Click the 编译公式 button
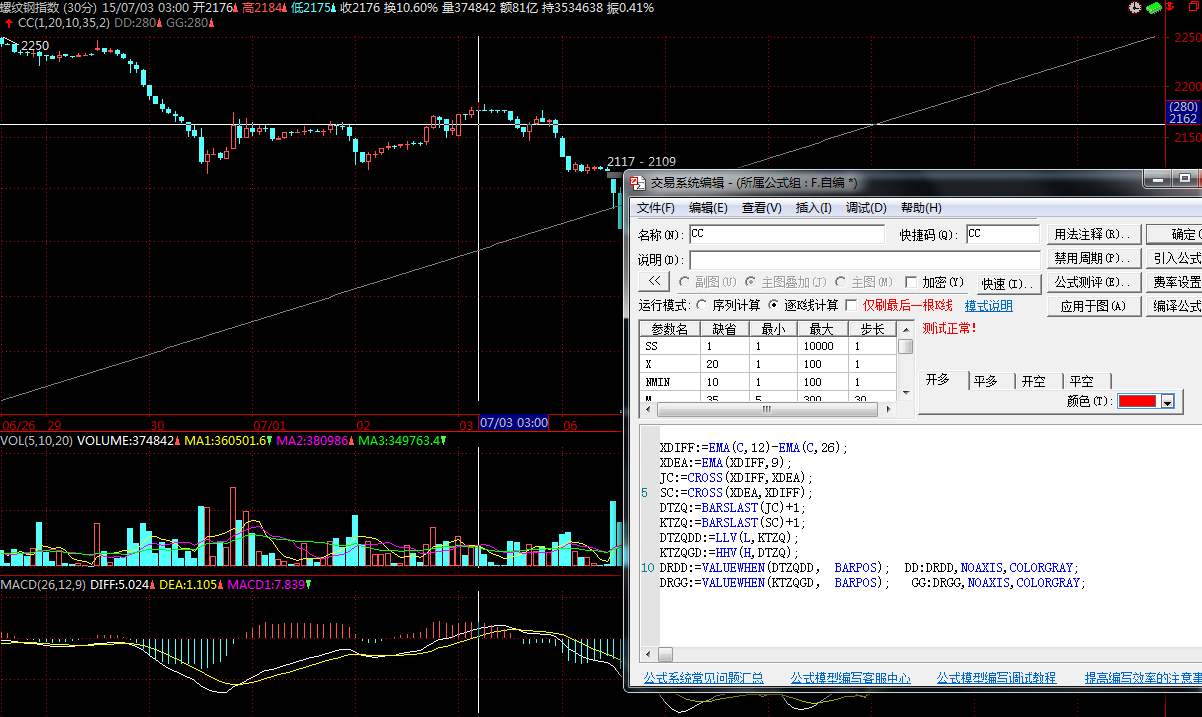 pos(1174,307)
